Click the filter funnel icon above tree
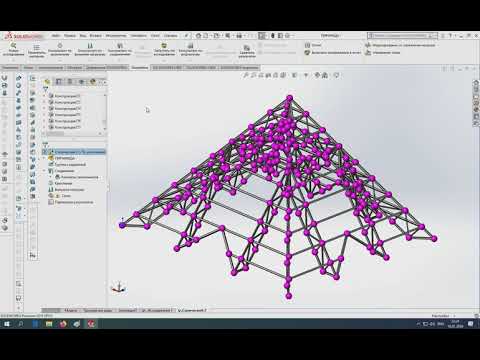The width and height of the screenshot is (480, 360). tap(46, 89)
